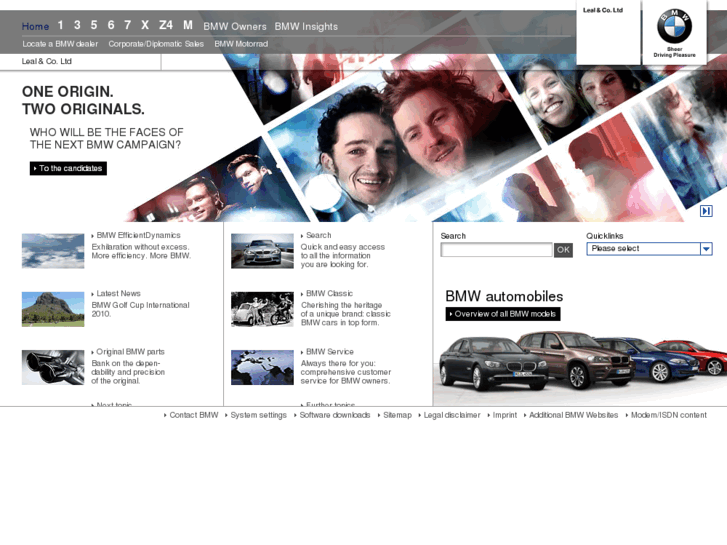Go to the Home menu item
727x545 pixels.
tap(35, 26)
